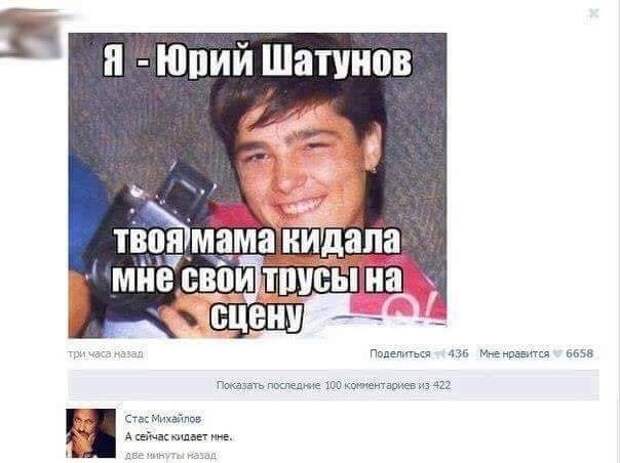The height and width of the screenshot is (463, 620).
Task: Open Стас Михайлов's profile name link
Action: click(x=163, y=419)
